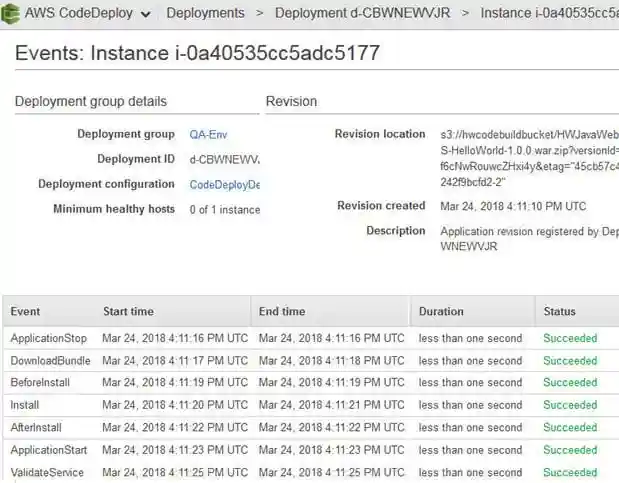The height and width of the screenshot is (483, 619).
Task: Sort by the End time column header
Action: [x=282, y=312]
